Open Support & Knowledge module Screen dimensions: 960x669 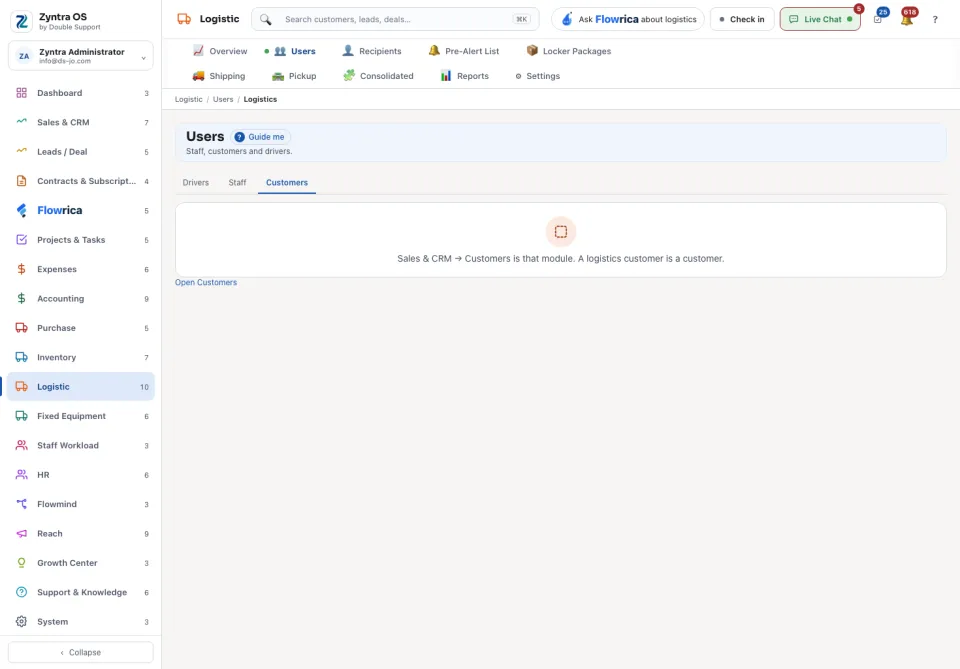tap(81, 592)
